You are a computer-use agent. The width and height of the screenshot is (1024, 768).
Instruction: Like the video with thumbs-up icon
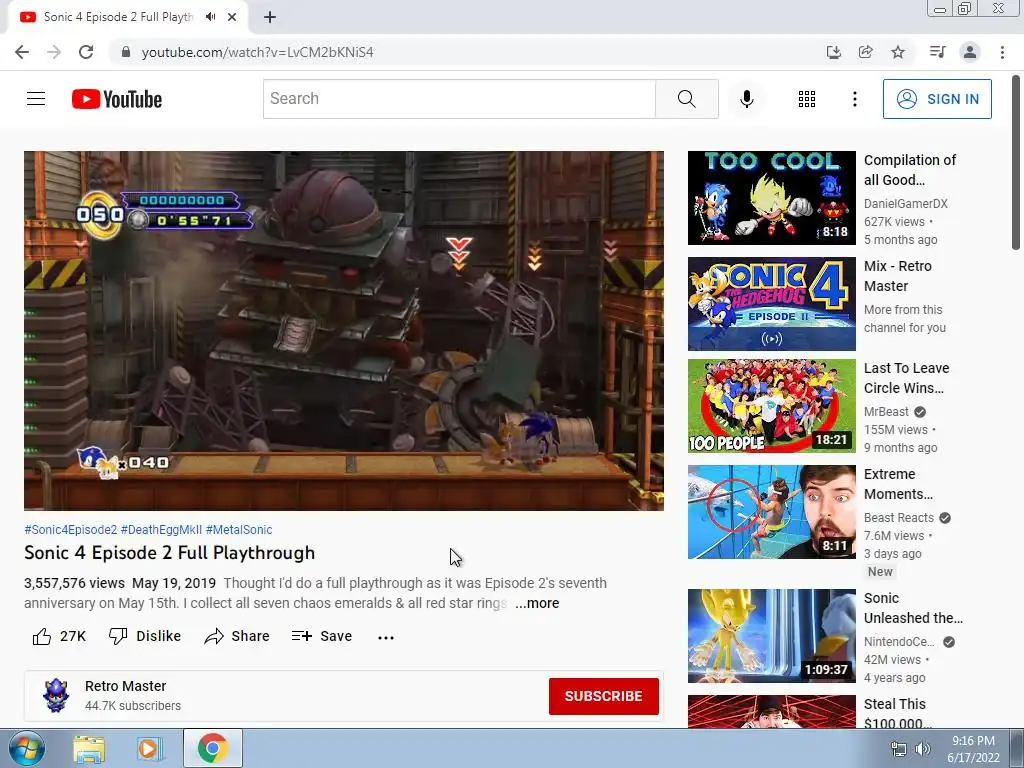click(x=42, y=636)
